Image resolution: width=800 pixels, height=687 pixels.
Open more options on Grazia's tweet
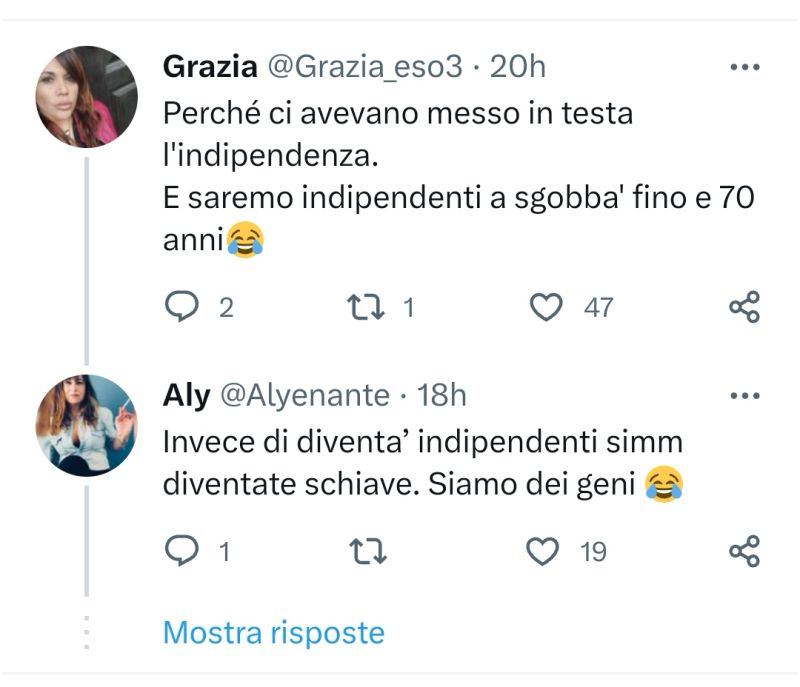coord(745,67)
